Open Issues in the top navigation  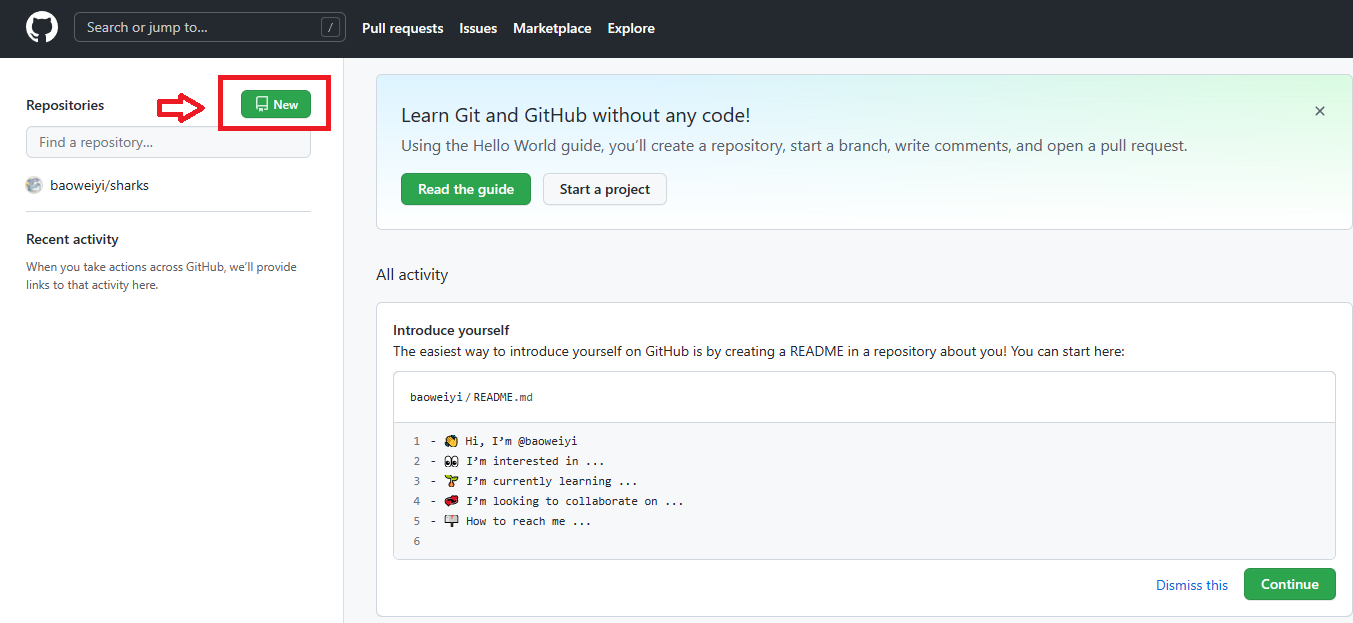478,28
